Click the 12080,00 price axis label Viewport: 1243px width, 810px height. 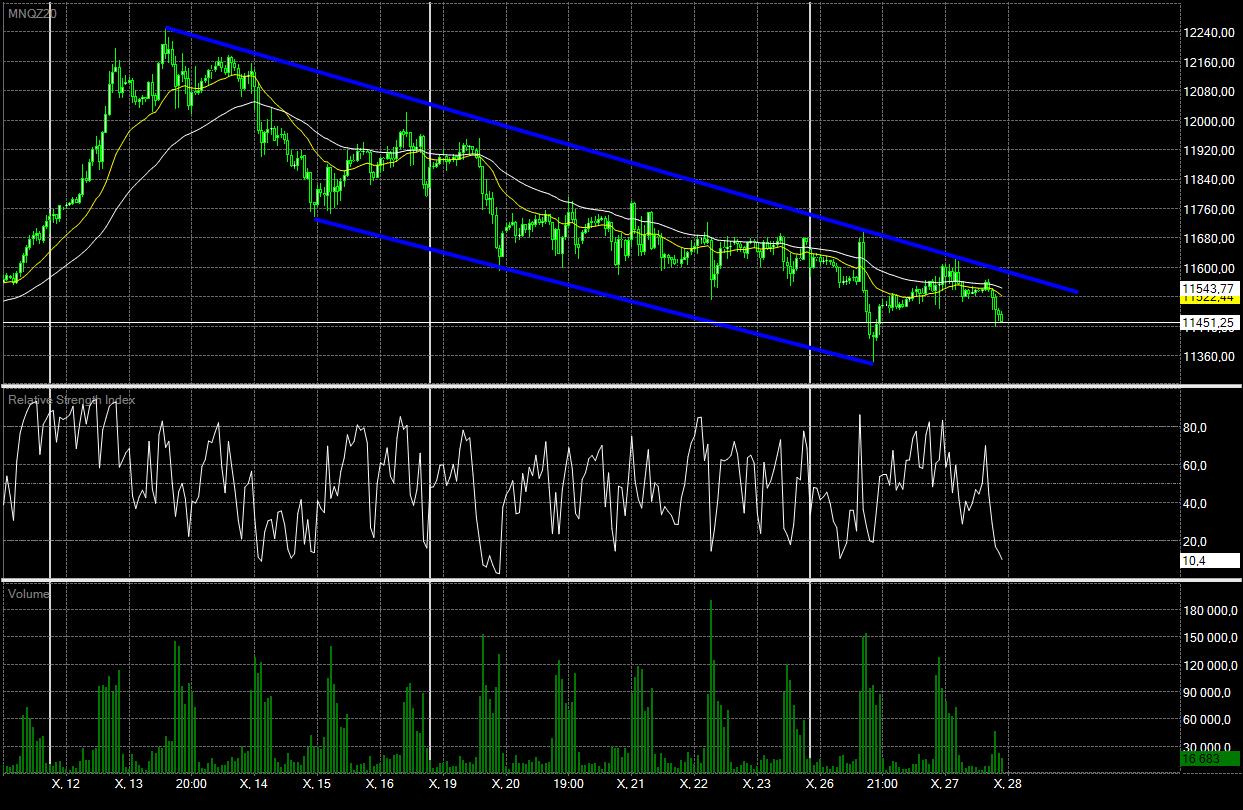tap(1207, 92)
